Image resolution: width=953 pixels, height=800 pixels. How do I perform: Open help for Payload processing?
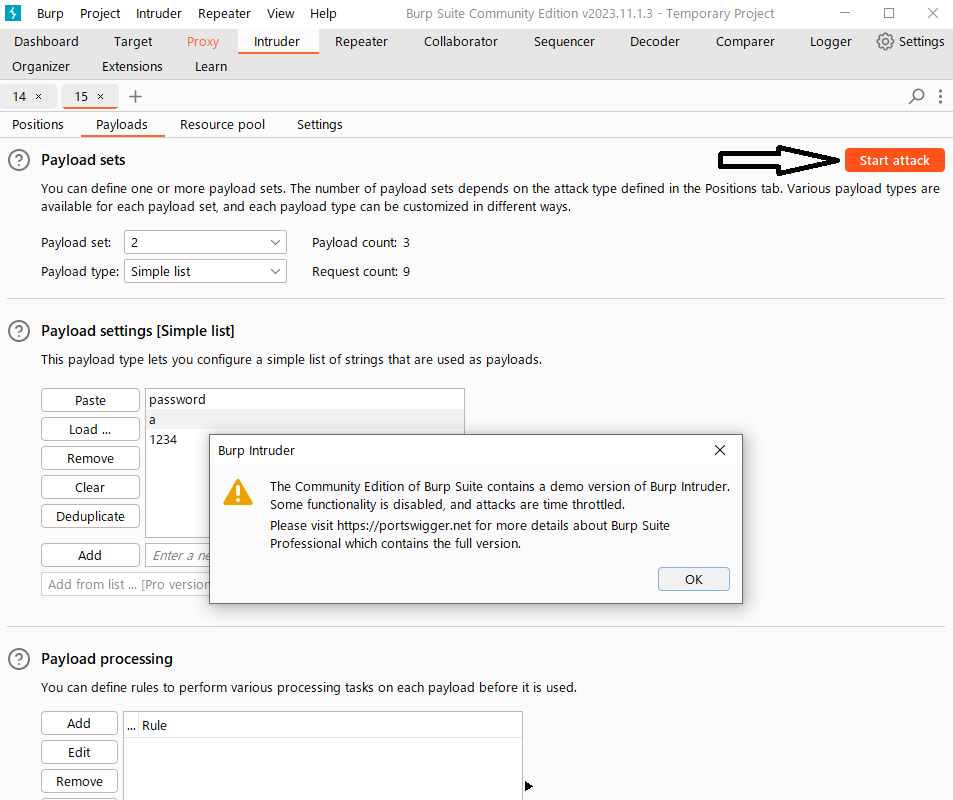(19, 659)
